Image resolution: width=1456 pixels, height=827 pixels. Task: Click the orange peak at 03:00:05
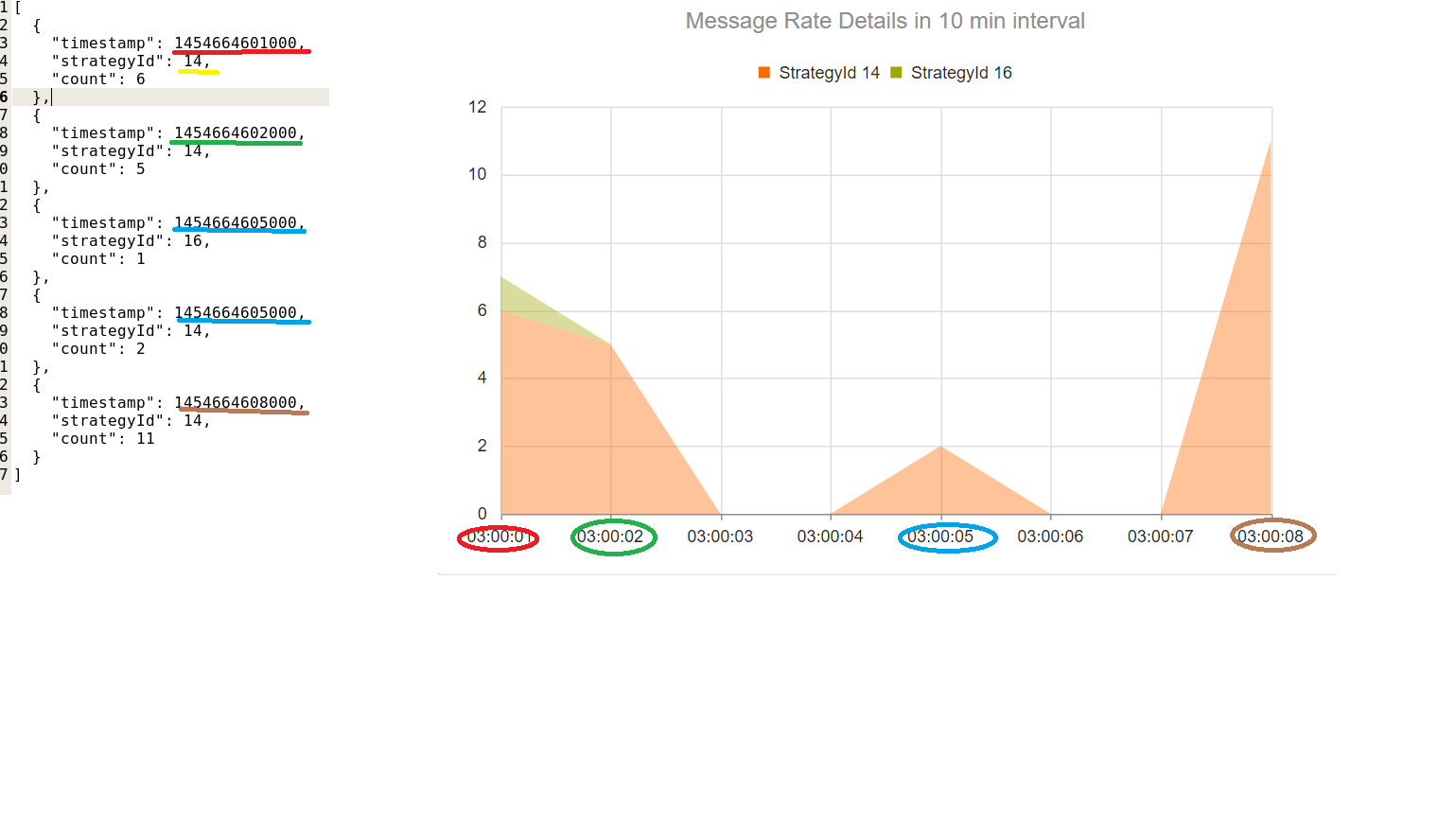pyautogui.click(x=940, y=448)
